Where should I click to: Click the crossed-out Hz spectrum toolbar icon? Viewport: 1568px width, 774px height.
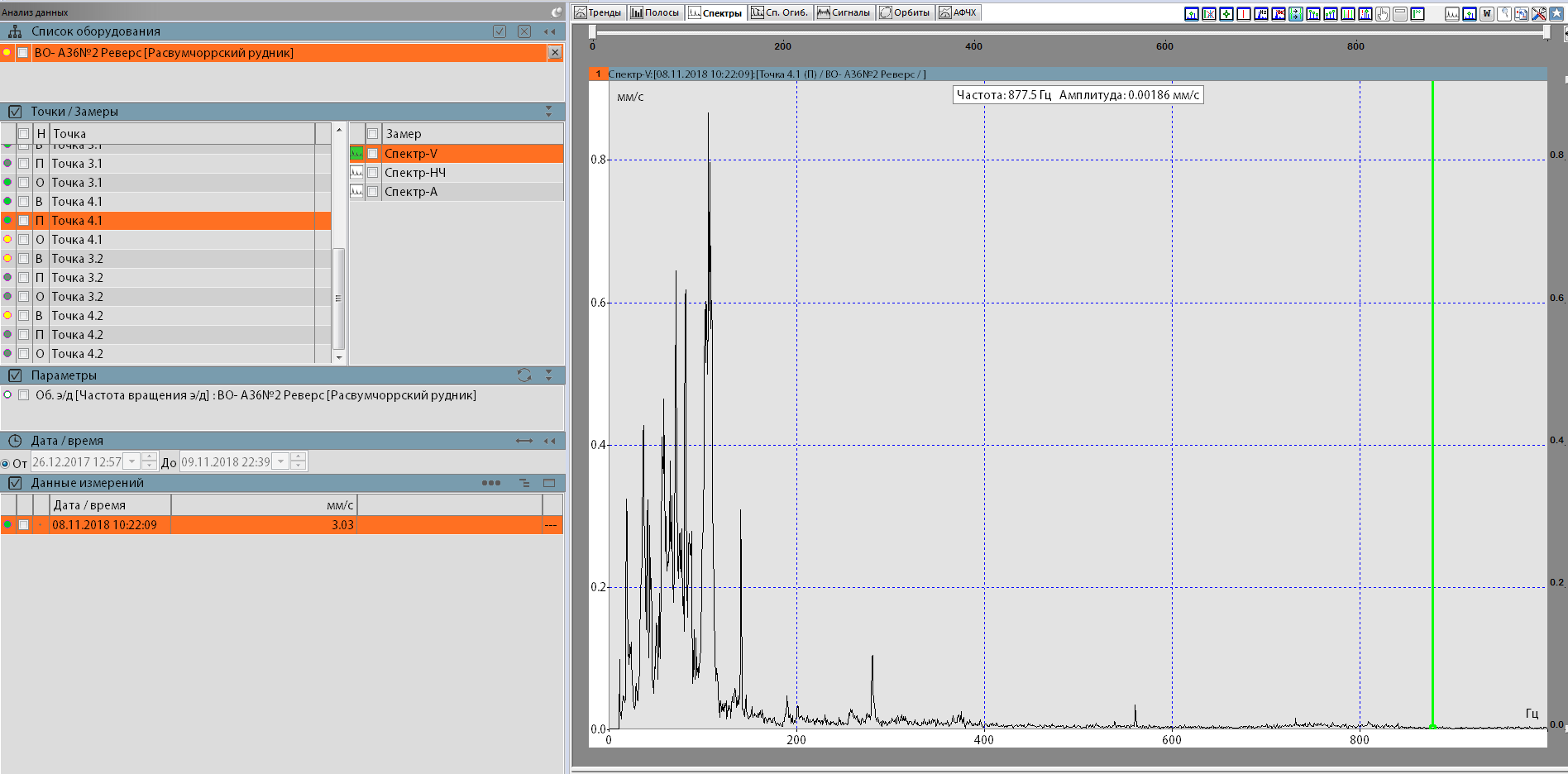tap(1279, 13)
